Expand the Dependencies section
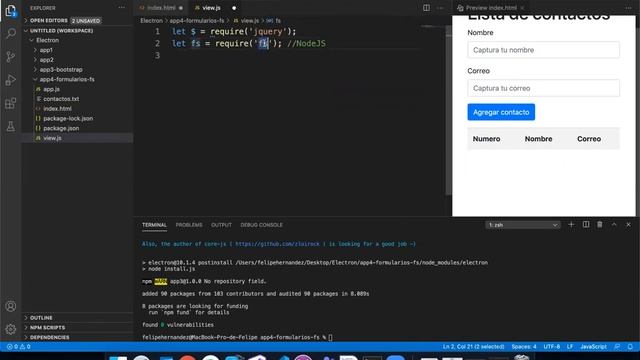 (78, 337)
